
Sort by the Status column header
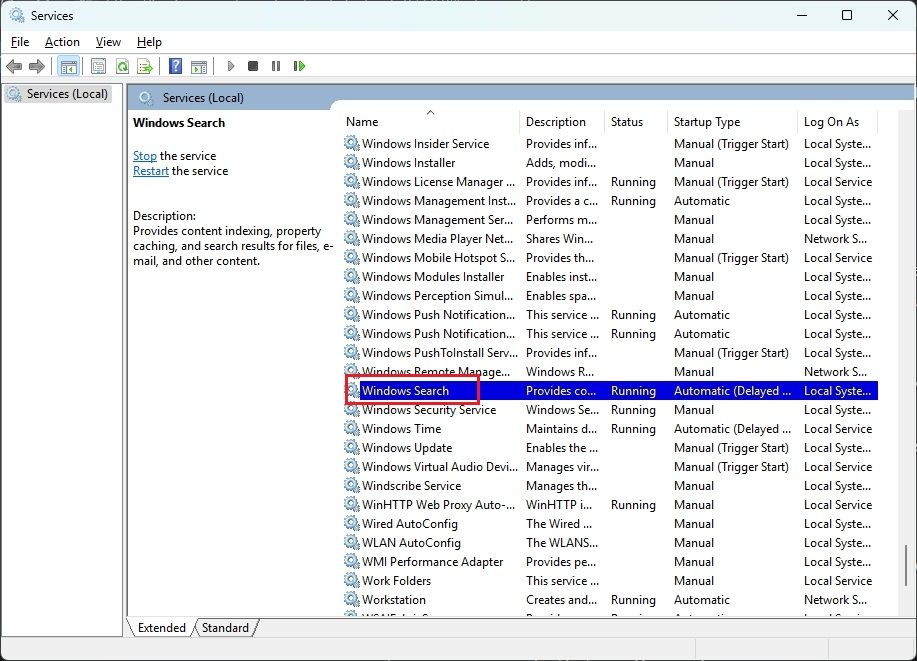(x=635, y=122)
